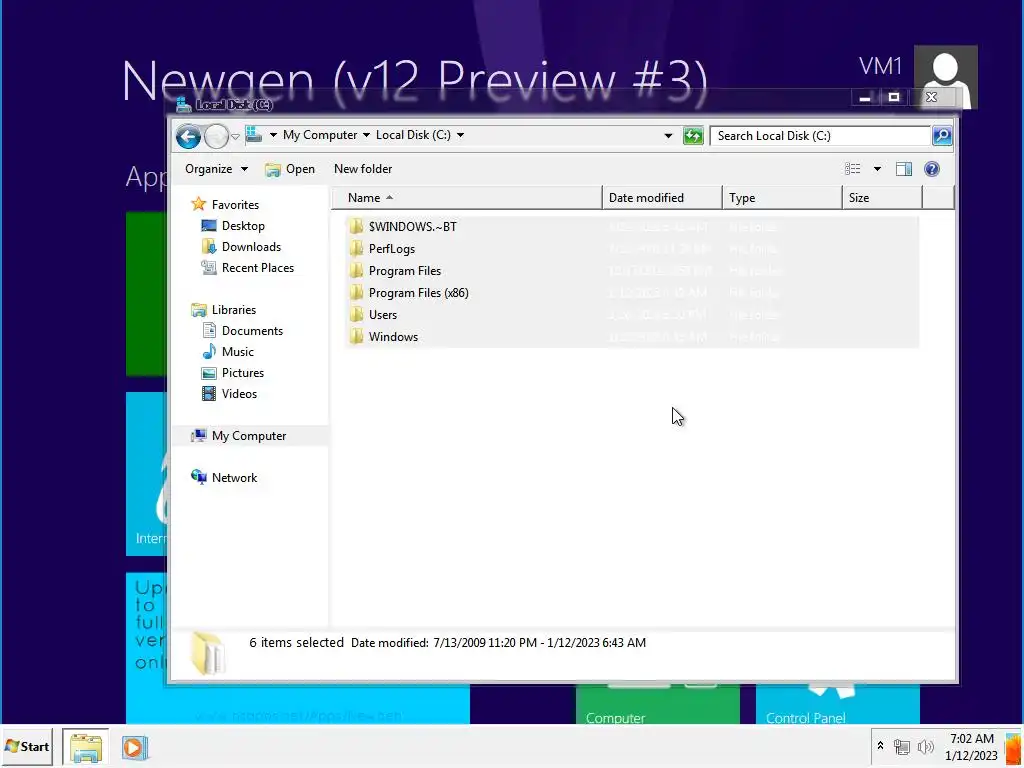Open the Pictures library

click(242, 373)
